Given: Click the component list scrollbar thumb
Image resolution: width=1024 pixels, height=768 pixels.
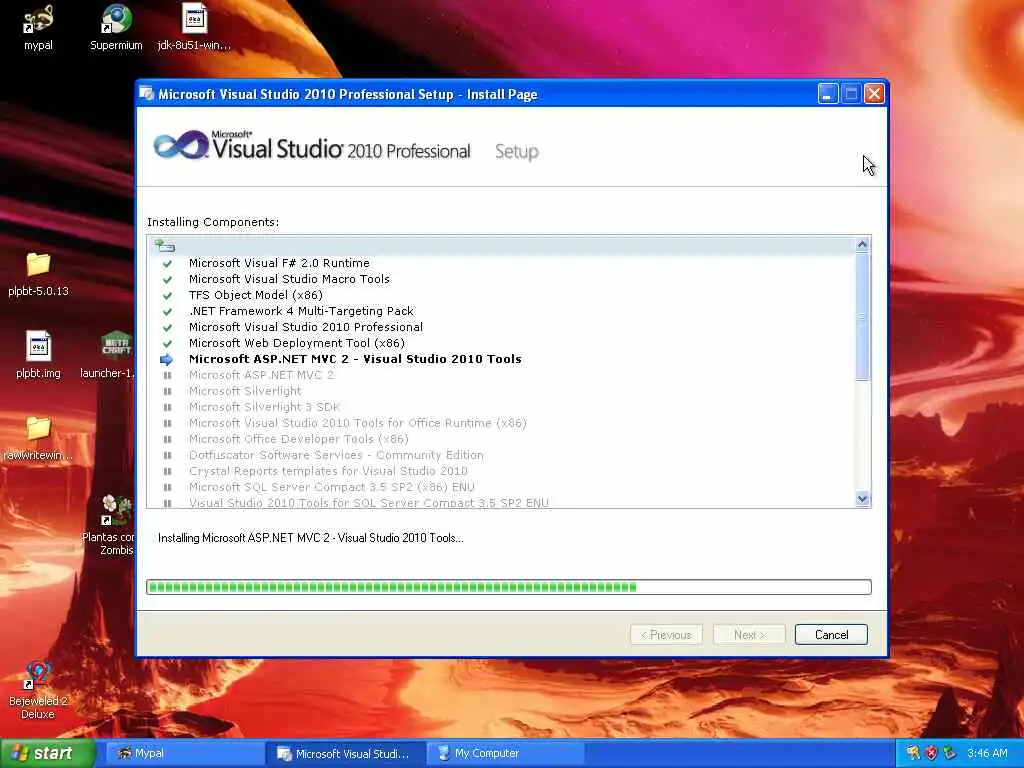Looking at the screenshot, I should click(862, 317).
